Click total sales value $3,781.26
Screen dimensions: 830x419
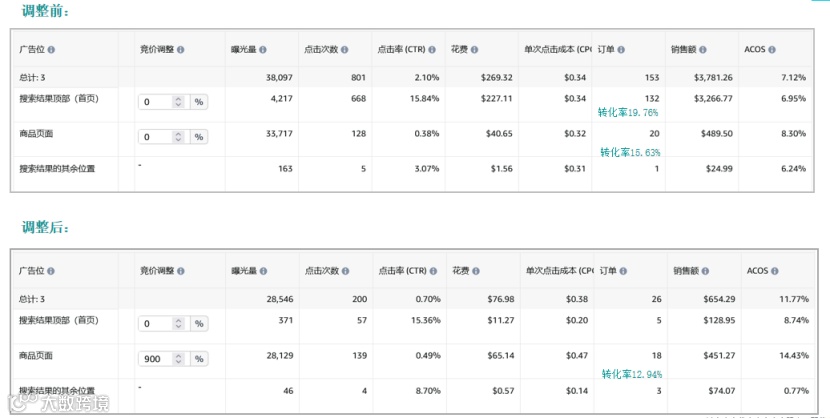[x=713, y=77]
